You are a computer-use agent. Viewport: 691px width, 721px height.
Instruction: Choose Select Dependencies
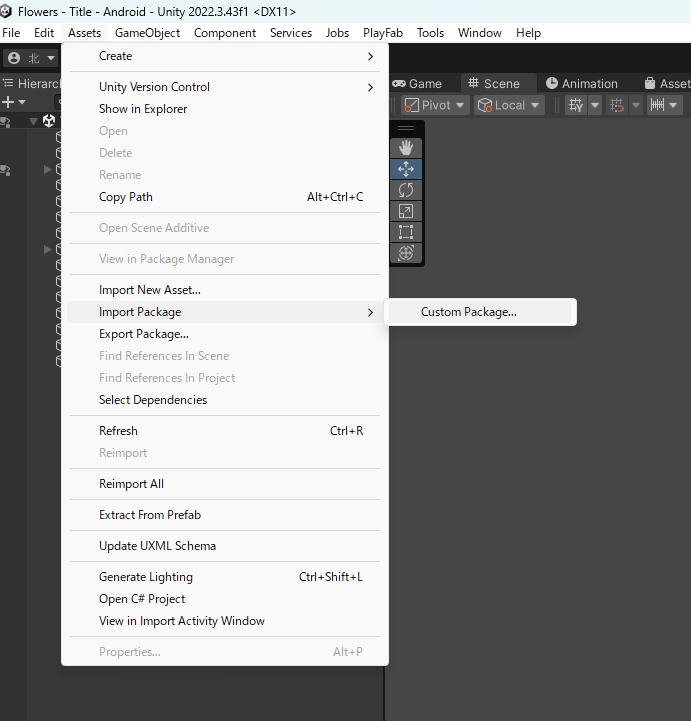224,400
